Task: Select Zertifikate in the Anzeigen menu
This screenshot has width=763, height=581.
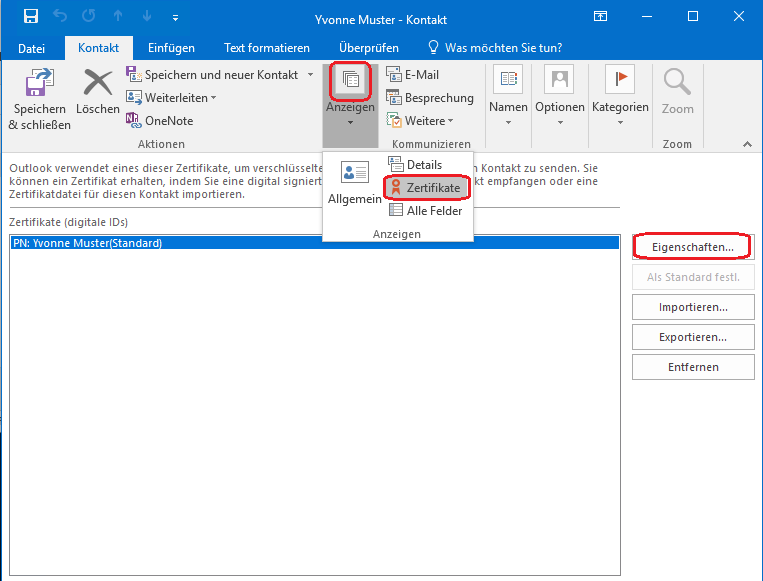Action: point(426,187)
